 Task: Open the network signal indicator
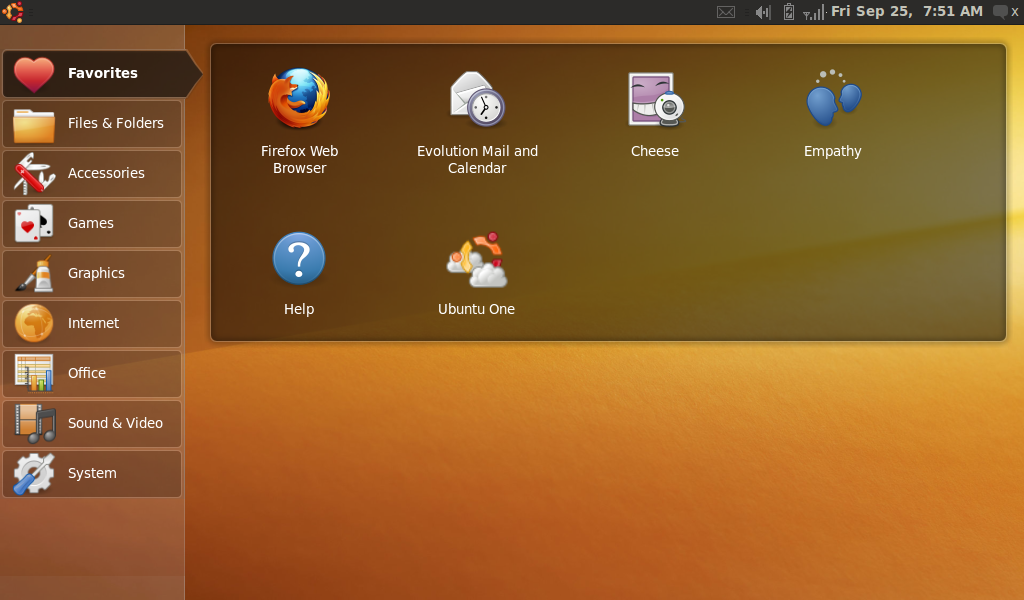(814, 12)
